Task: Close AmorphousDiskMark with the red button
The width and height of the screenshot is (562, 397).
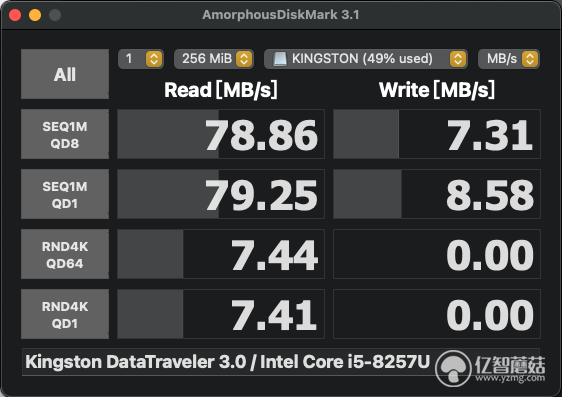Action: tap(15, 15)
